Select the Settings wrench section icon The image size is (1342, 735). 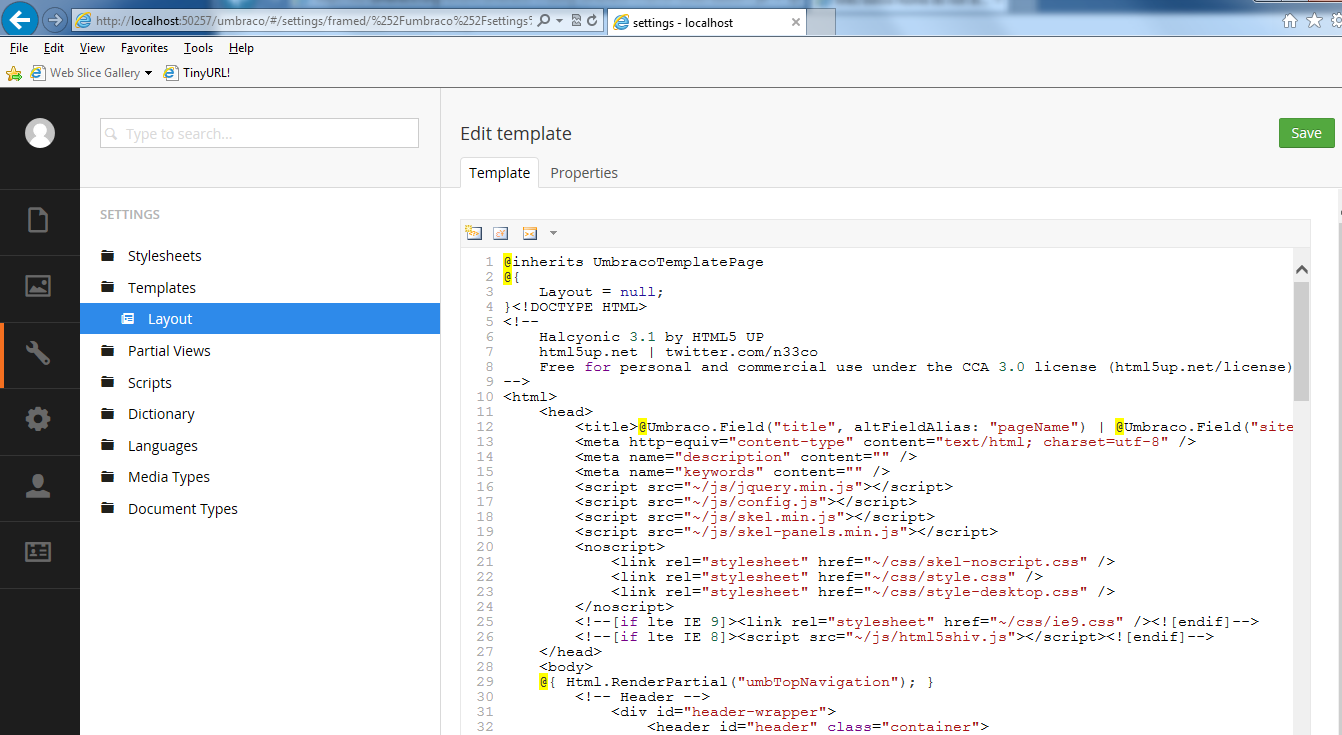click(38, 353)
